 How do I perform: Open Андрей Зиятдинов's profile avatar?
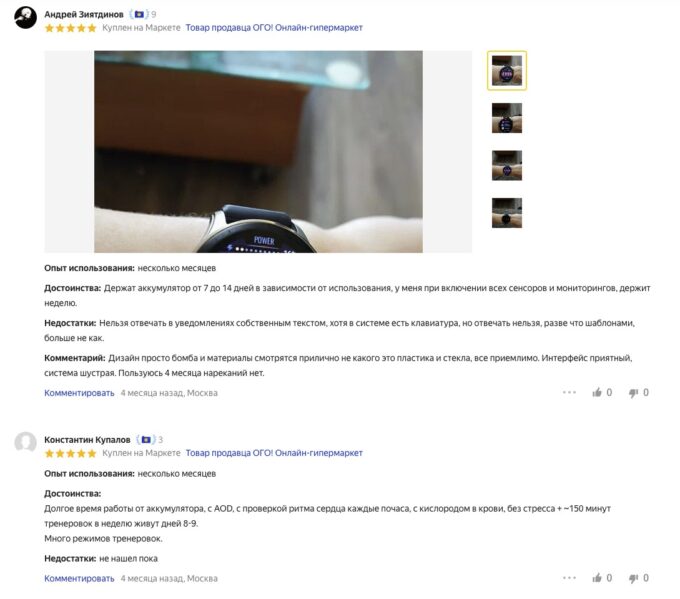[26, 18]
